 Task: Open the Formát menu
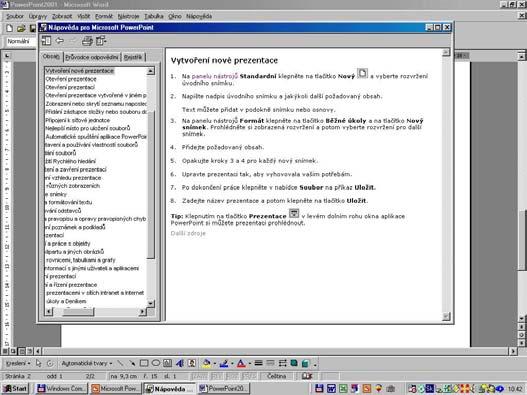[104, 16]
